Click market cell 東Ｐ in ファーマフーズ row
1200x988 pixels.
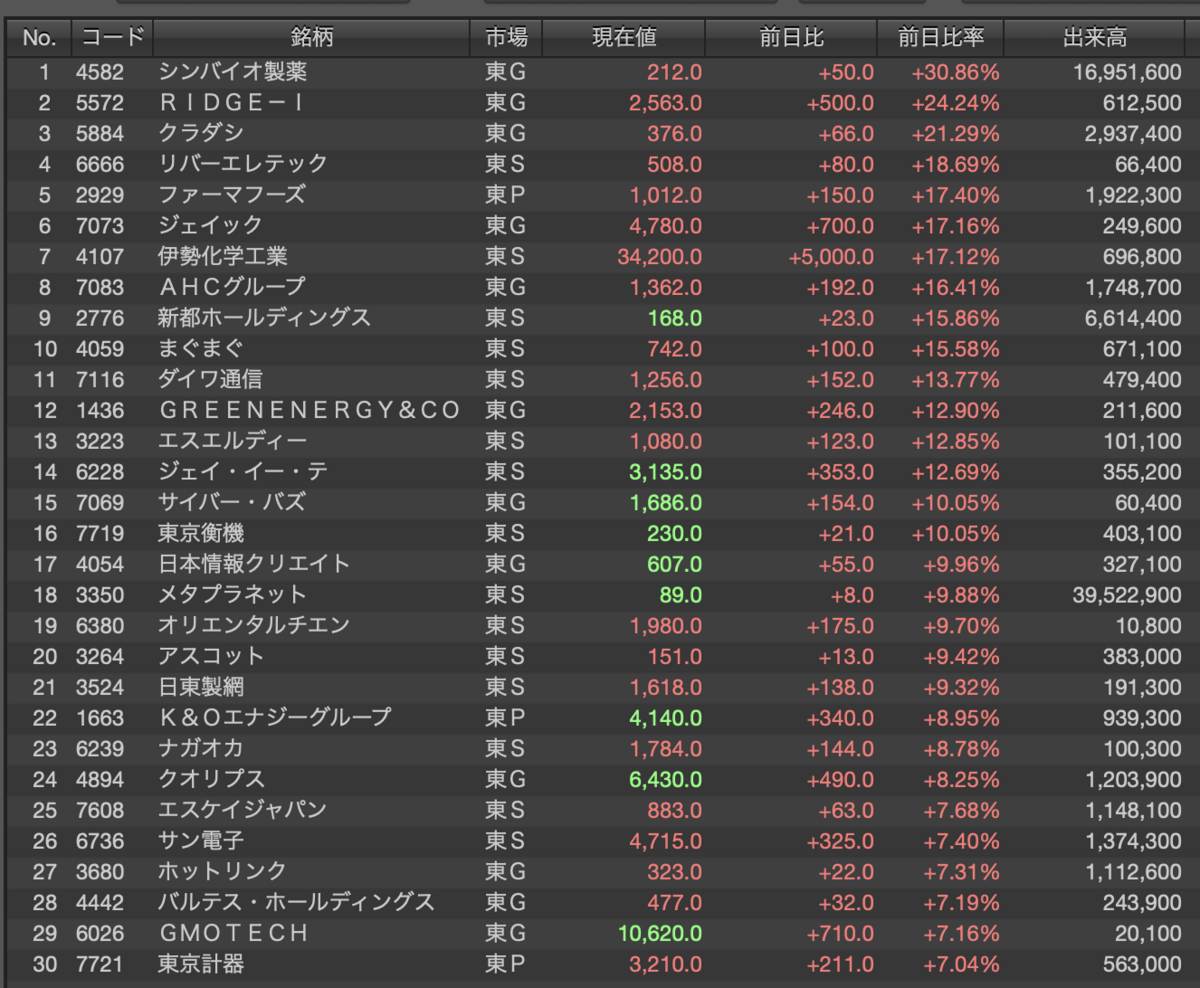coord(505,195)
